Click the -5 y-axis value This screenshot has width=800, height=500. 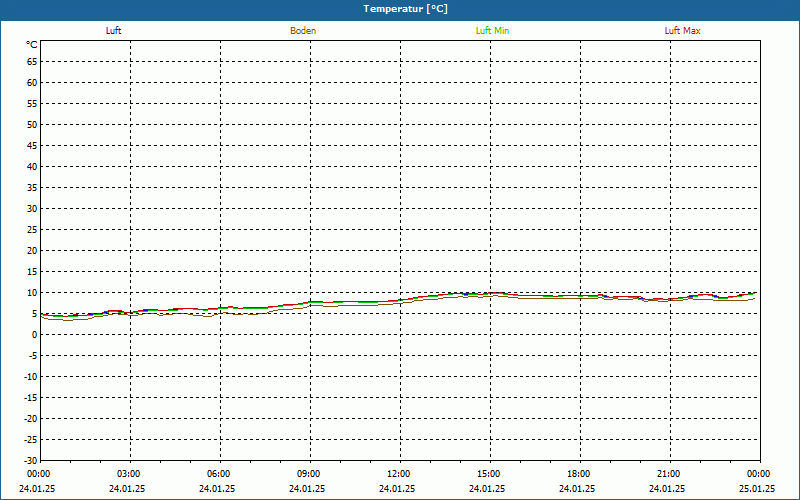[32, 356]
